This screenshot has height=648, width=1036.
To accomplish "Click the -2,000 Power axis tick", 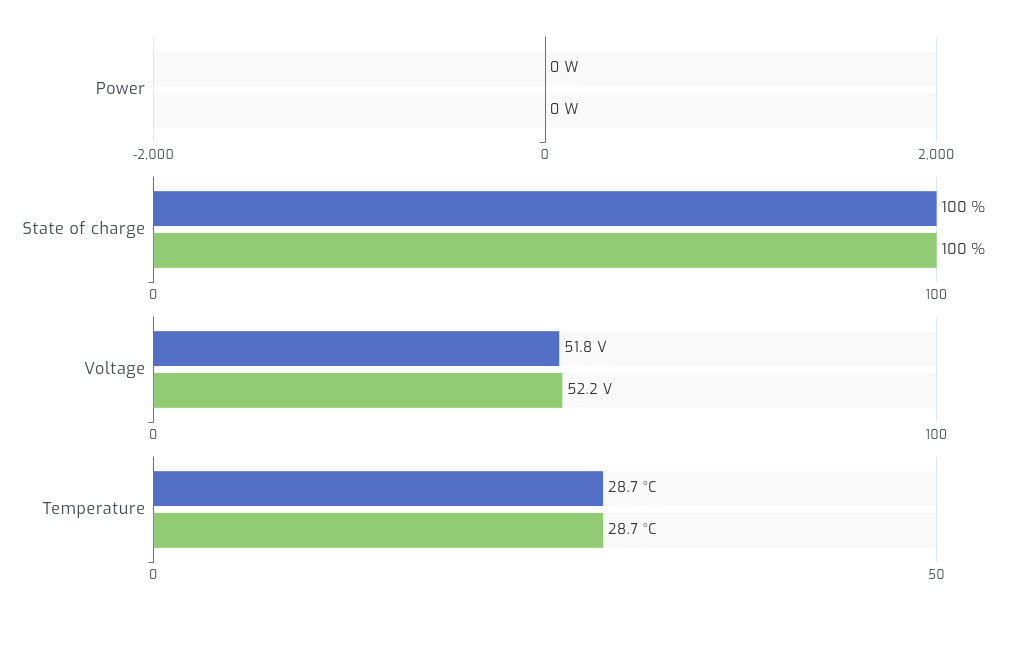I will (153, 155).
